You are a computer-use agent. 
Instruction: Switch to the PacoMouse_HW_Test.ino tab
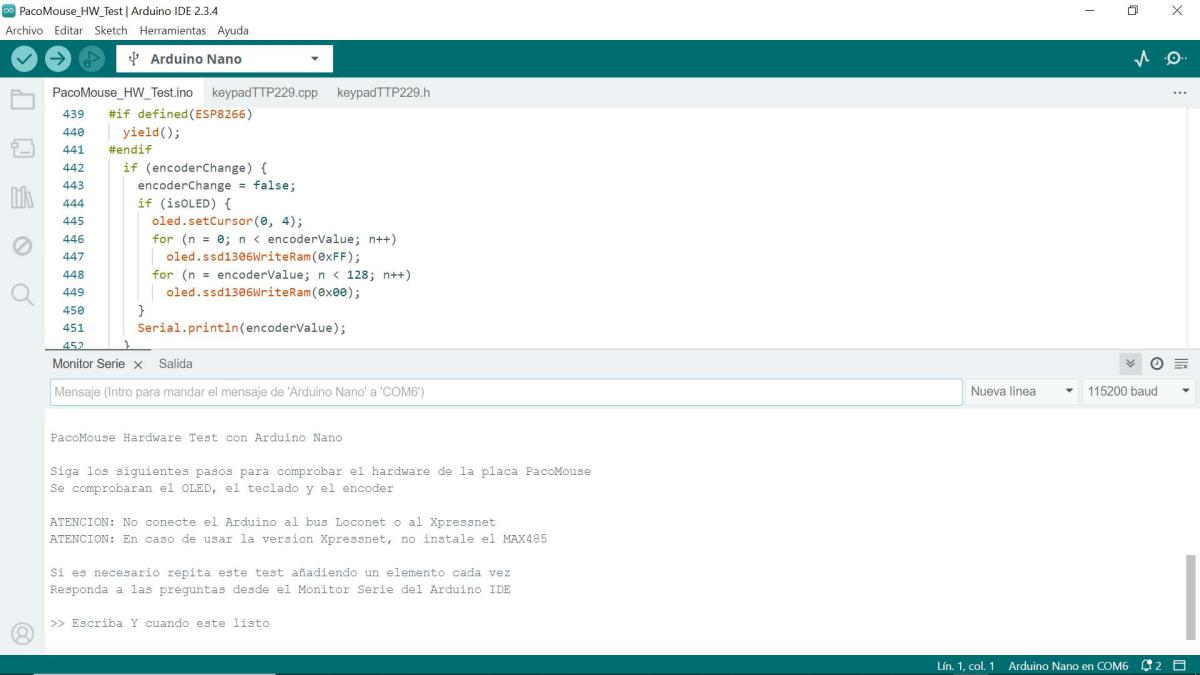pyautogui.click(x=123, y=93)
